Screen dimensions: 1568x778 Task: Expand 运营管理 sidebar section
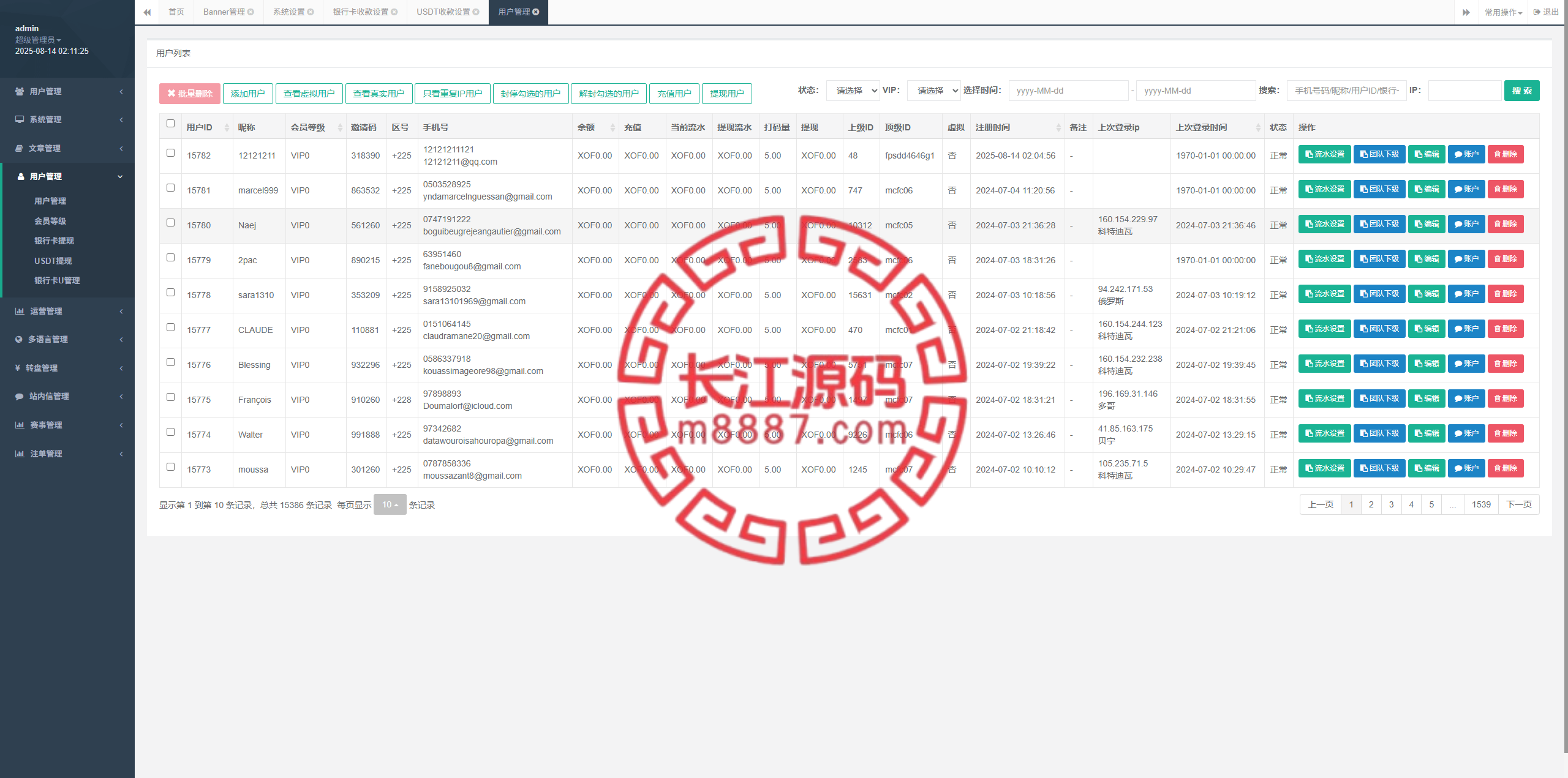(67, 311)
